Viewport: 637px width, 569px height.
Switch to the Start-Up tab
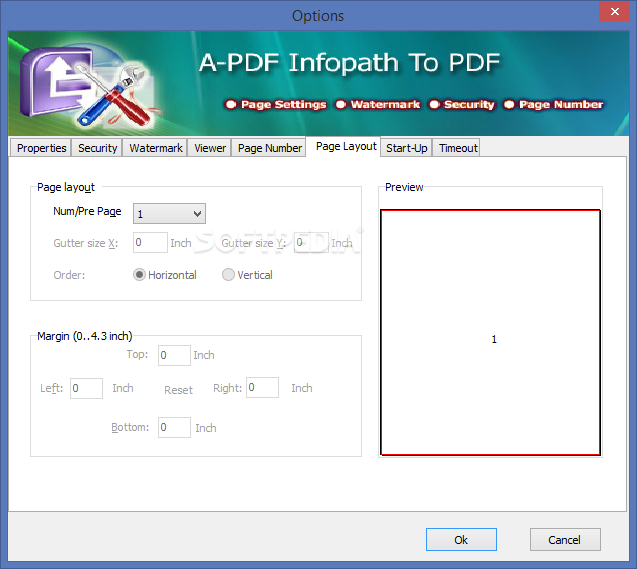point(407,148)
